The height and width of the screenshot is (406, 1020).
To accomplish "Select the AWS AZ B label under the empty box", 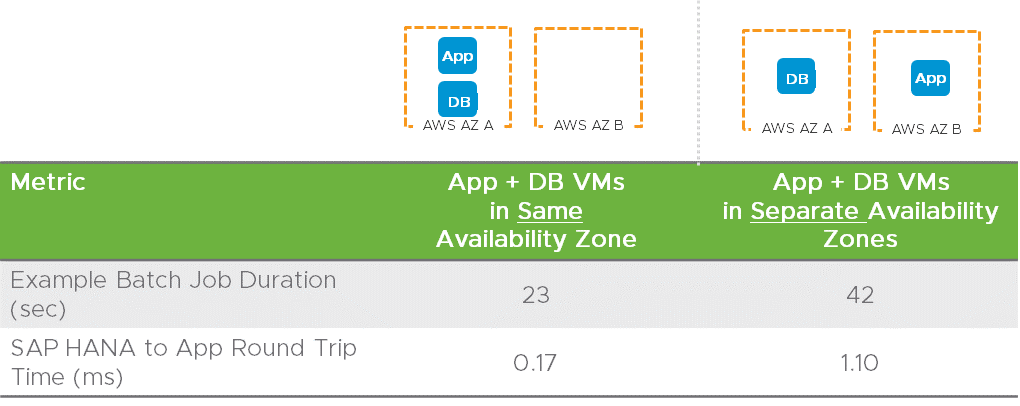I will pyautogui.click(x=588, y=125).
